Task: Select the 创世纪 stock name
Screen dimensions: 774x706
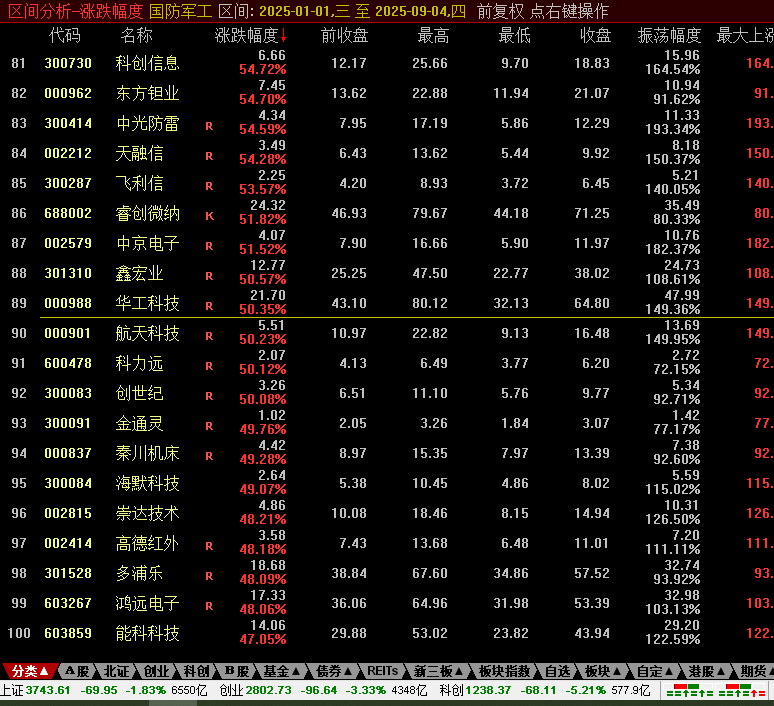Action: pos(139,393)
